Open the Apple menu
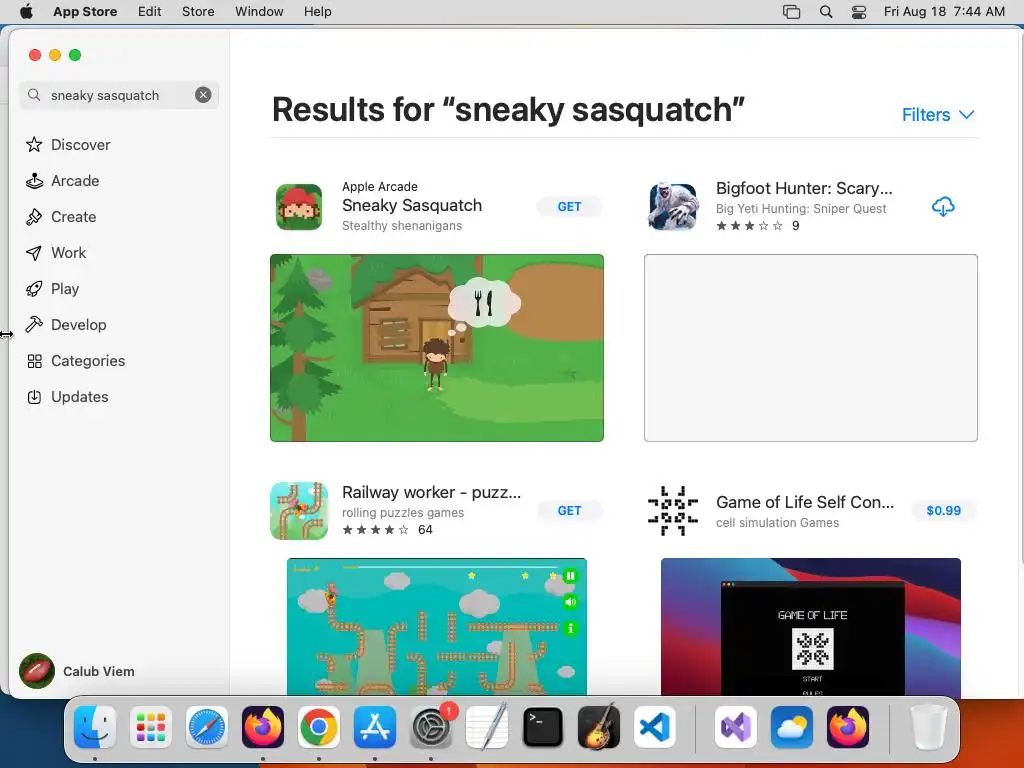The height and width of the screenshot is (768, 1024). (26, 12)
